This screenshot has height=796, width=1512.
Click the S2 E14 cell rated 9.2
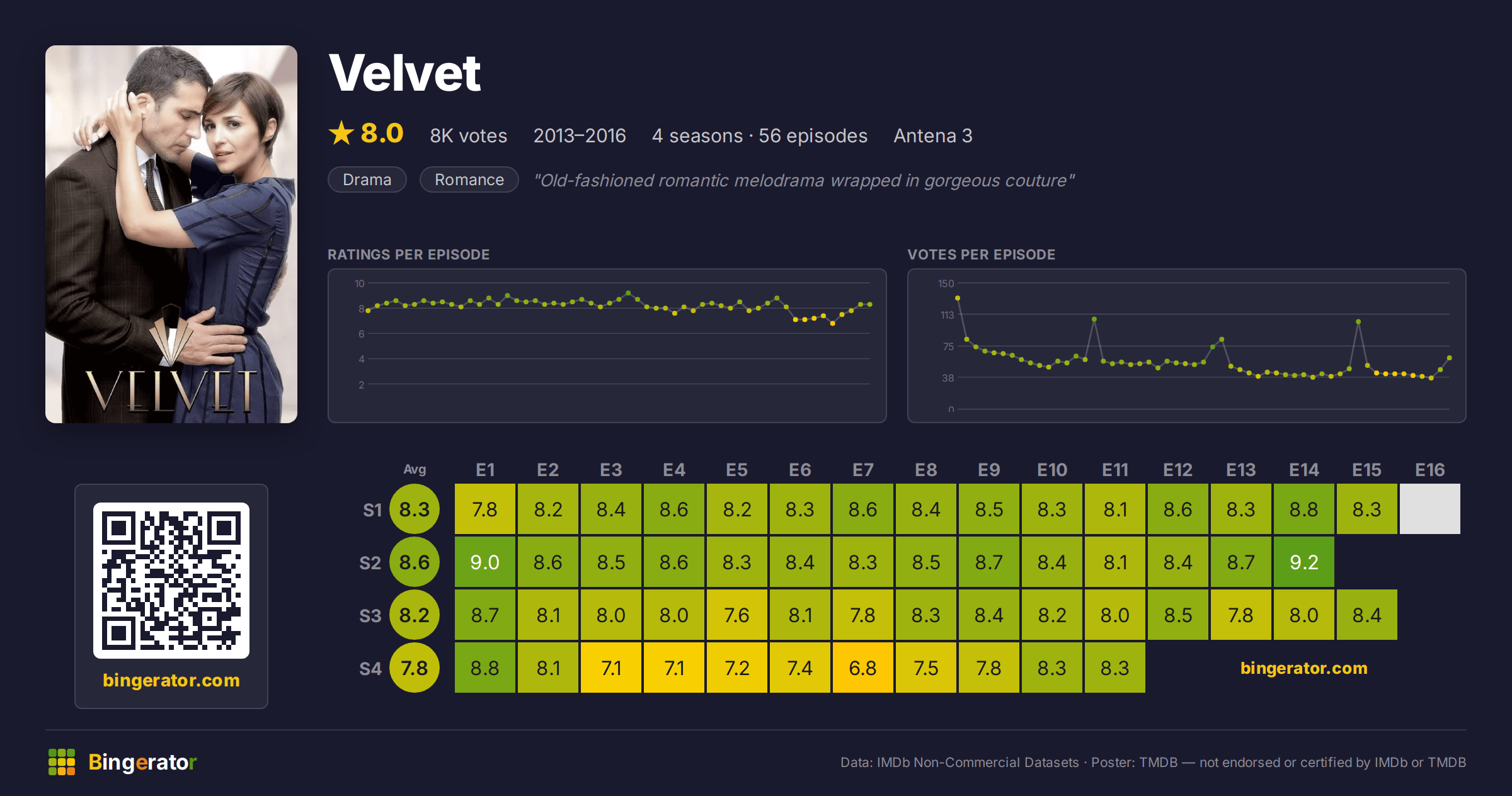pos(1304,562)
